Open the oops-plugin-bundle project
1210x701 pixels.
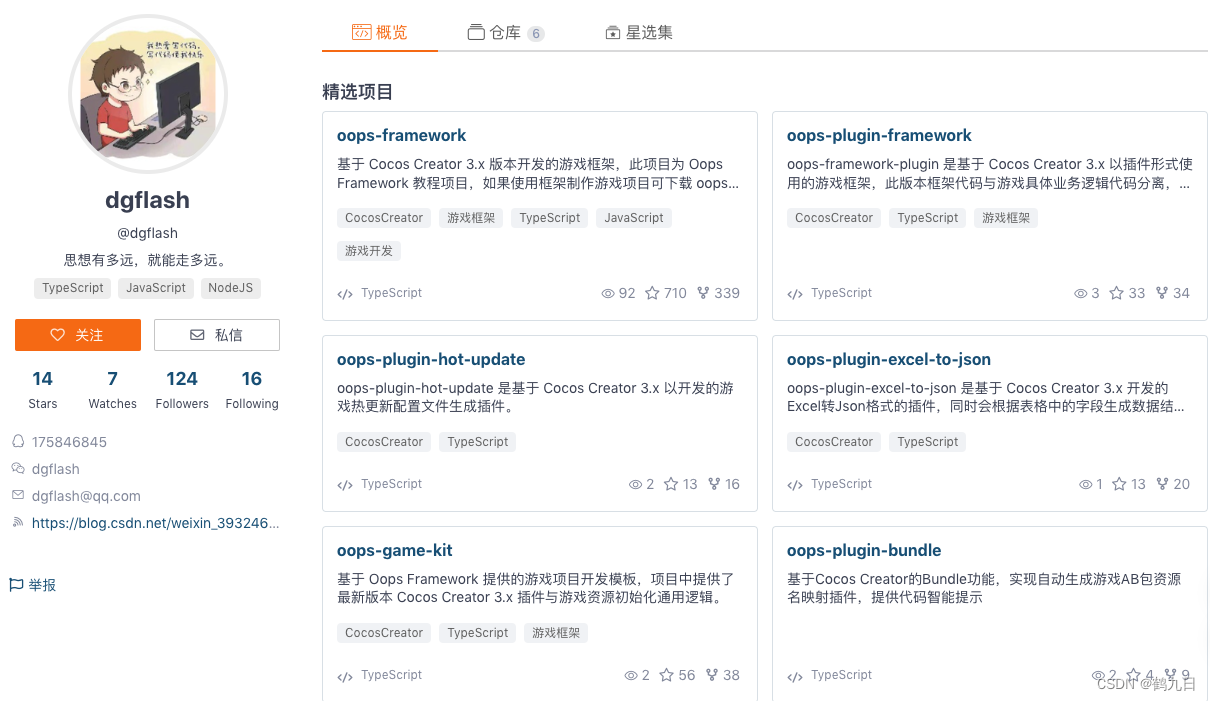[x=864, y=550]
